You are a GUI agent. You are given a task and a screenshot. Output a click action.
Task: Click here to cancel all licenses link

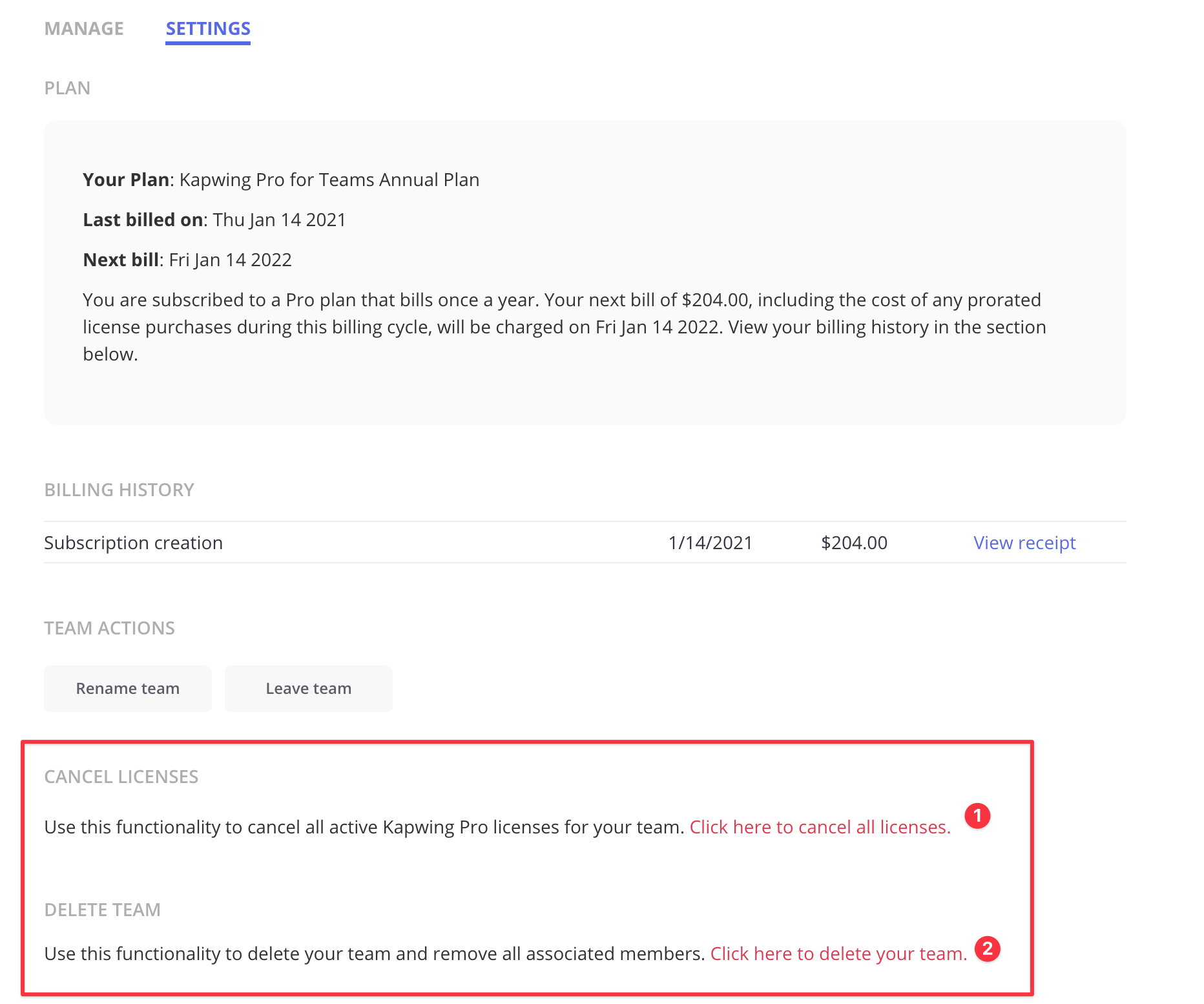pyautogui.click(x=820, y=827)
